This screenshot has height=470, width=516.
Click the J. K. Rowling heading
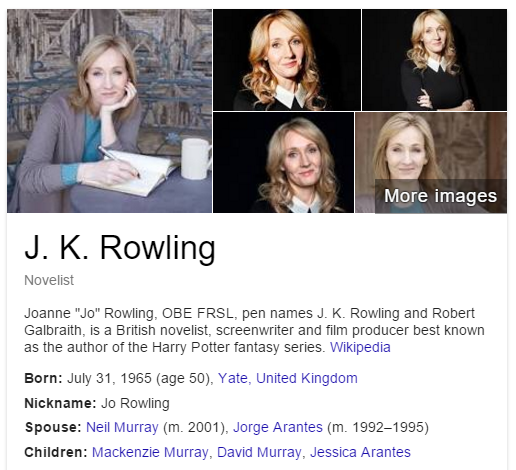pyautogui.click(x=120, y=247)
